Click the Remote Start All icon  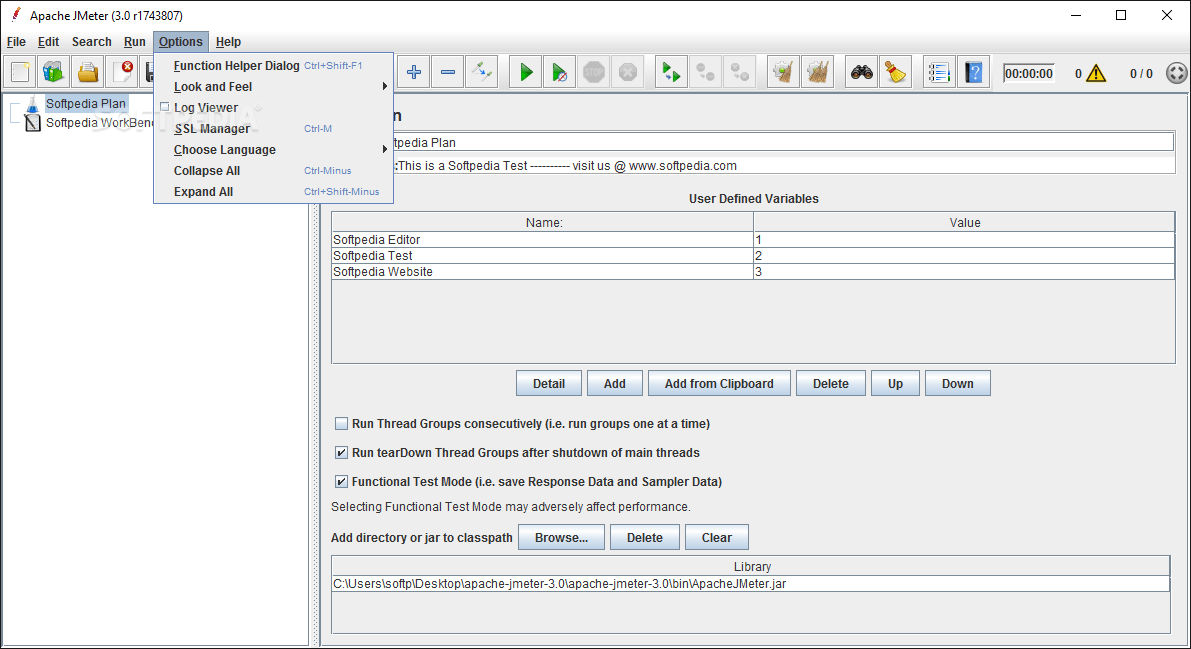tap(671, 72)
